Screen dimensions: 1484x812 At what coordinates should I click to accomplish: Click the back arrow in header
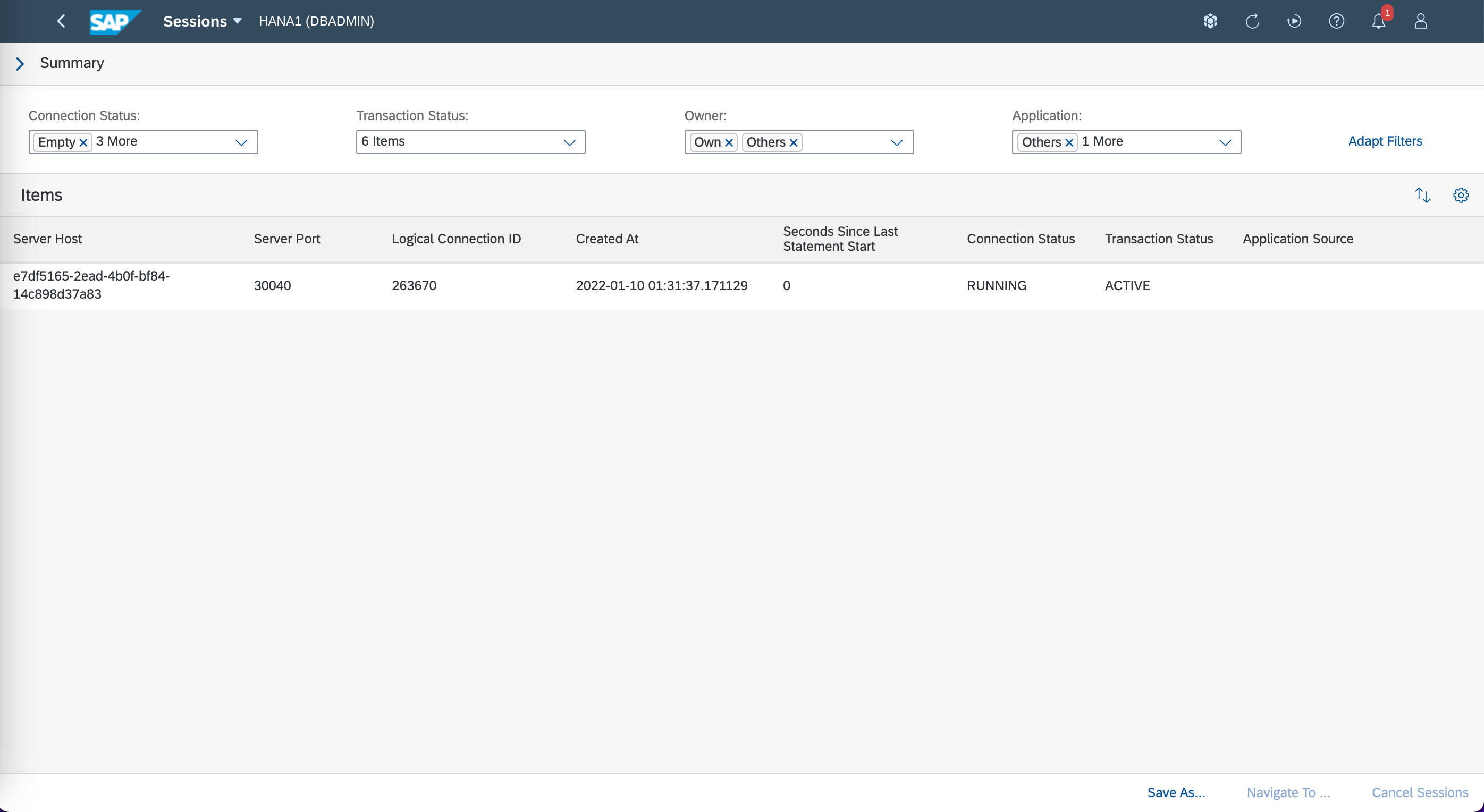[x=62, y=21]
